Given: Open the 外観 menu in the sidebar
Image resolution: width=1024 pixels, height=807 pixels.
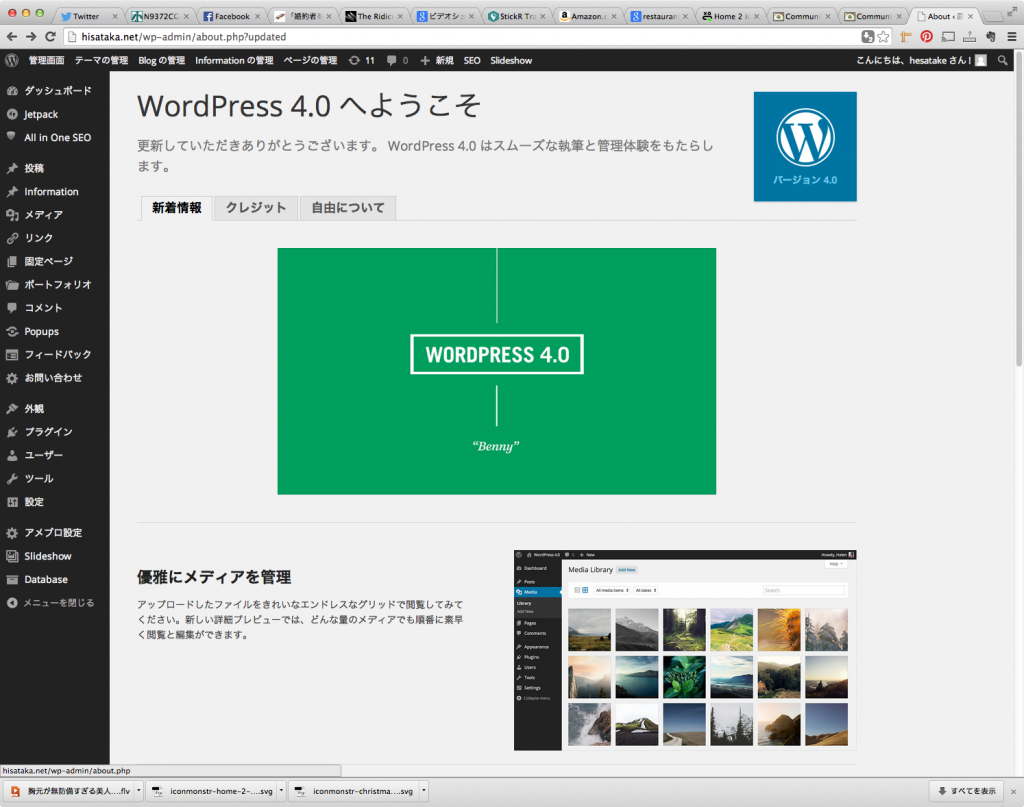Looking at the screenshot, I should click(36, 408).
